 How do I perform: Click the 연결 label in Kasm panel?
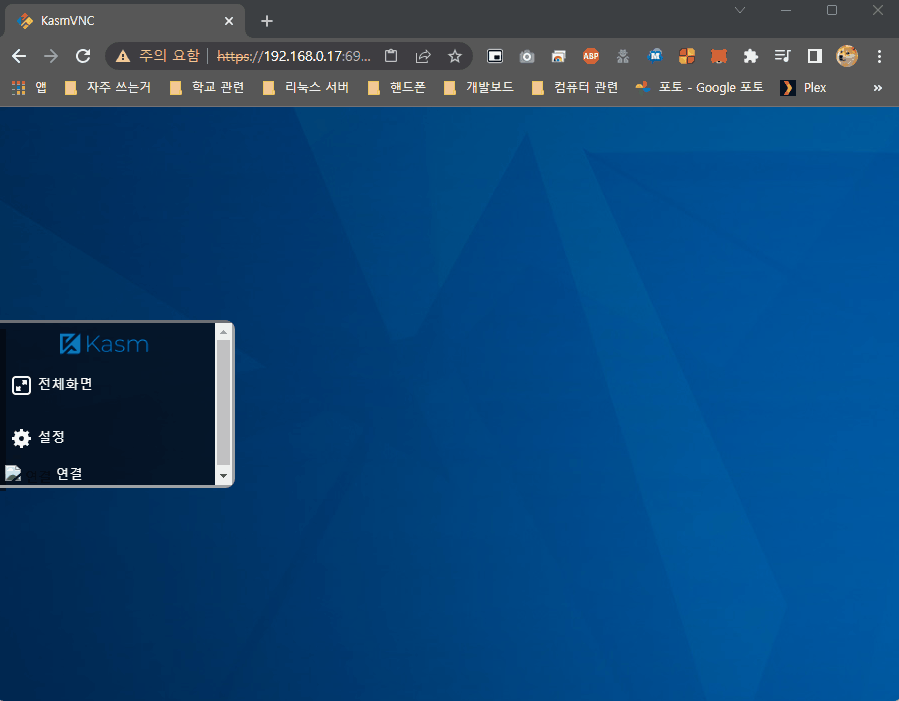click(69, 473)
